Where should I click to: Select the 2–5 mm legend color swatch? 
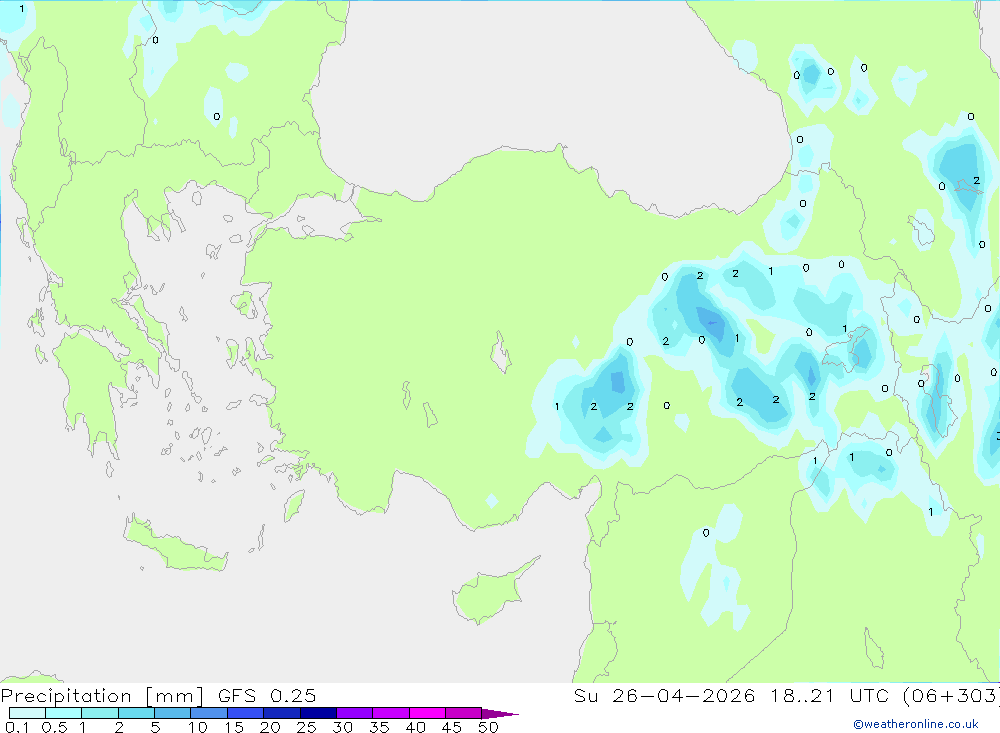(136, 713)
